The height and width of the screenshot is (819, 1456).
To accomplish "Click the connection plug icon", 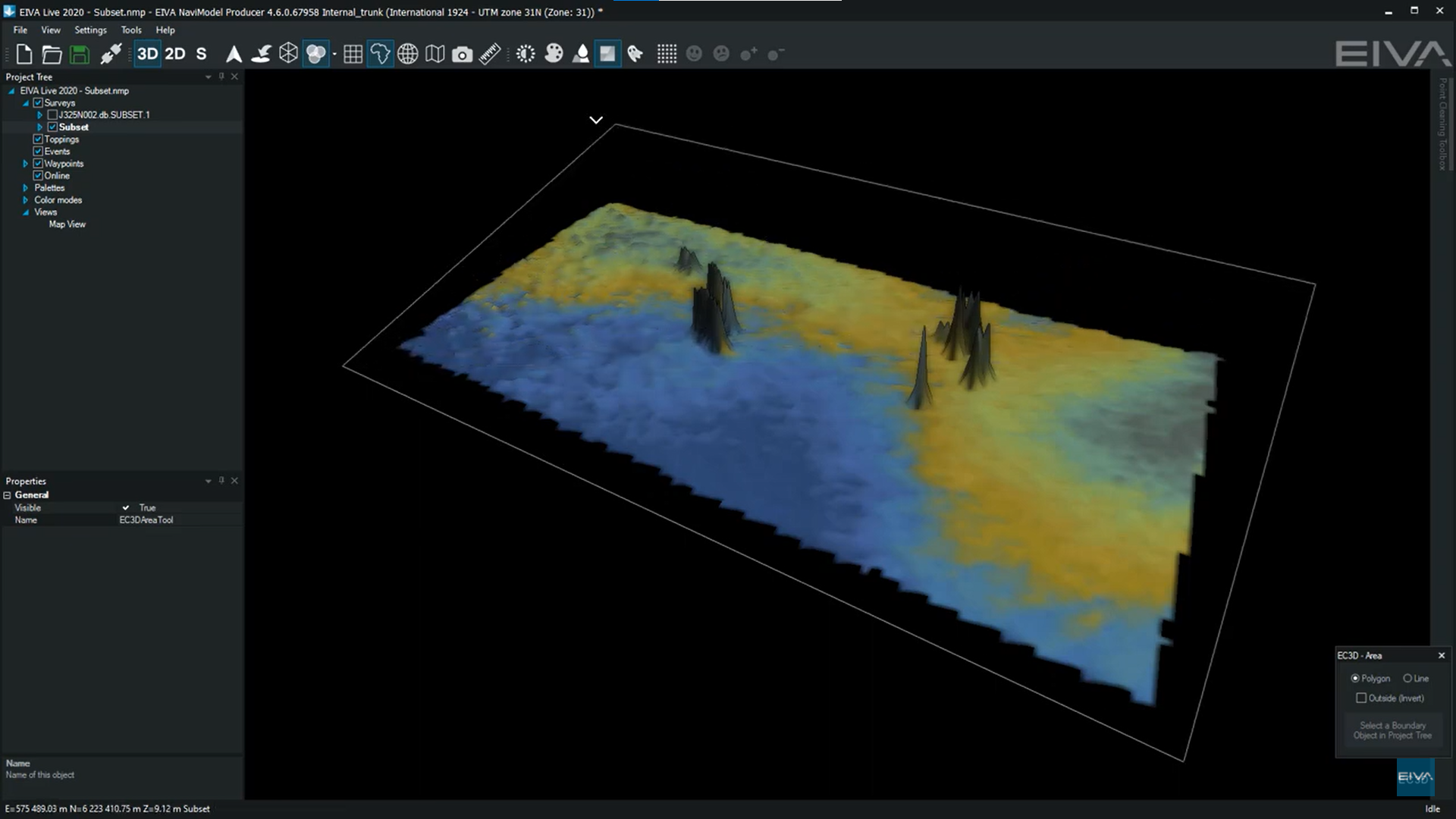I will point(111,54).
